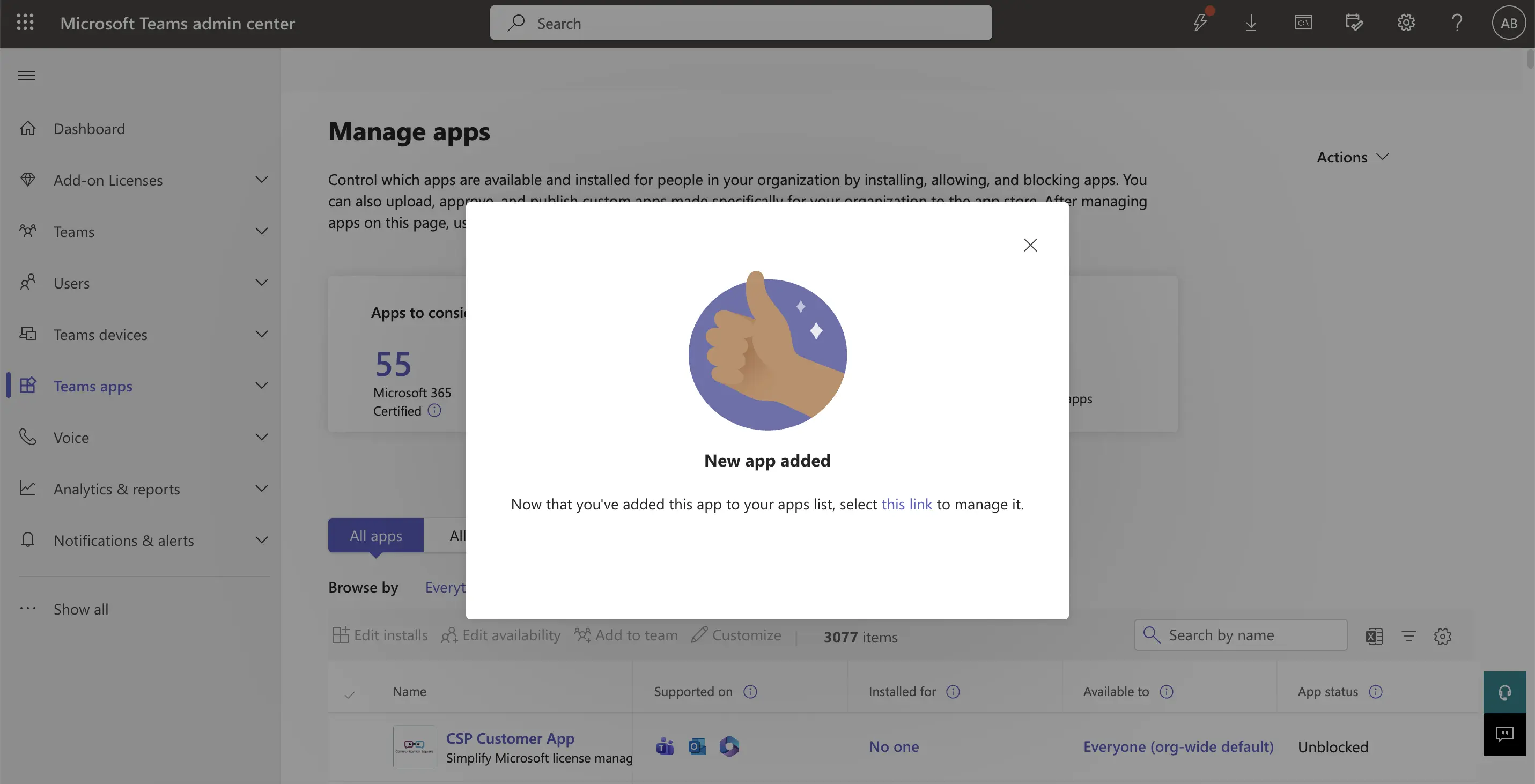Open the help question mark icon
The width and height of the screenshot is (1535, 784).
pyautogui.click(x=1458, y=23)
